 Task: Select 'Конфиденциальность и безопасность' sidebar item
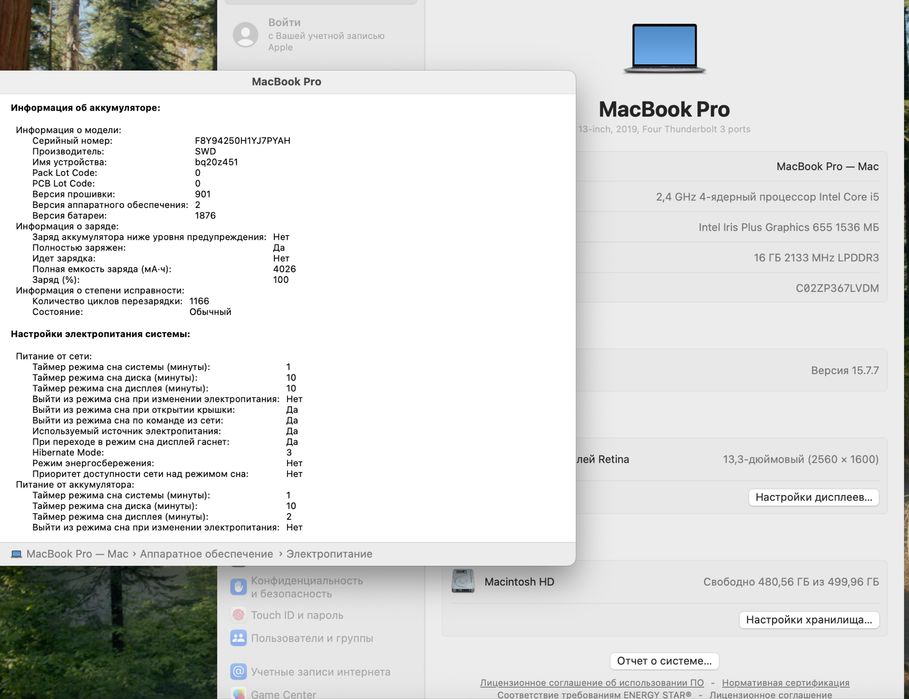tap(307, 587)
